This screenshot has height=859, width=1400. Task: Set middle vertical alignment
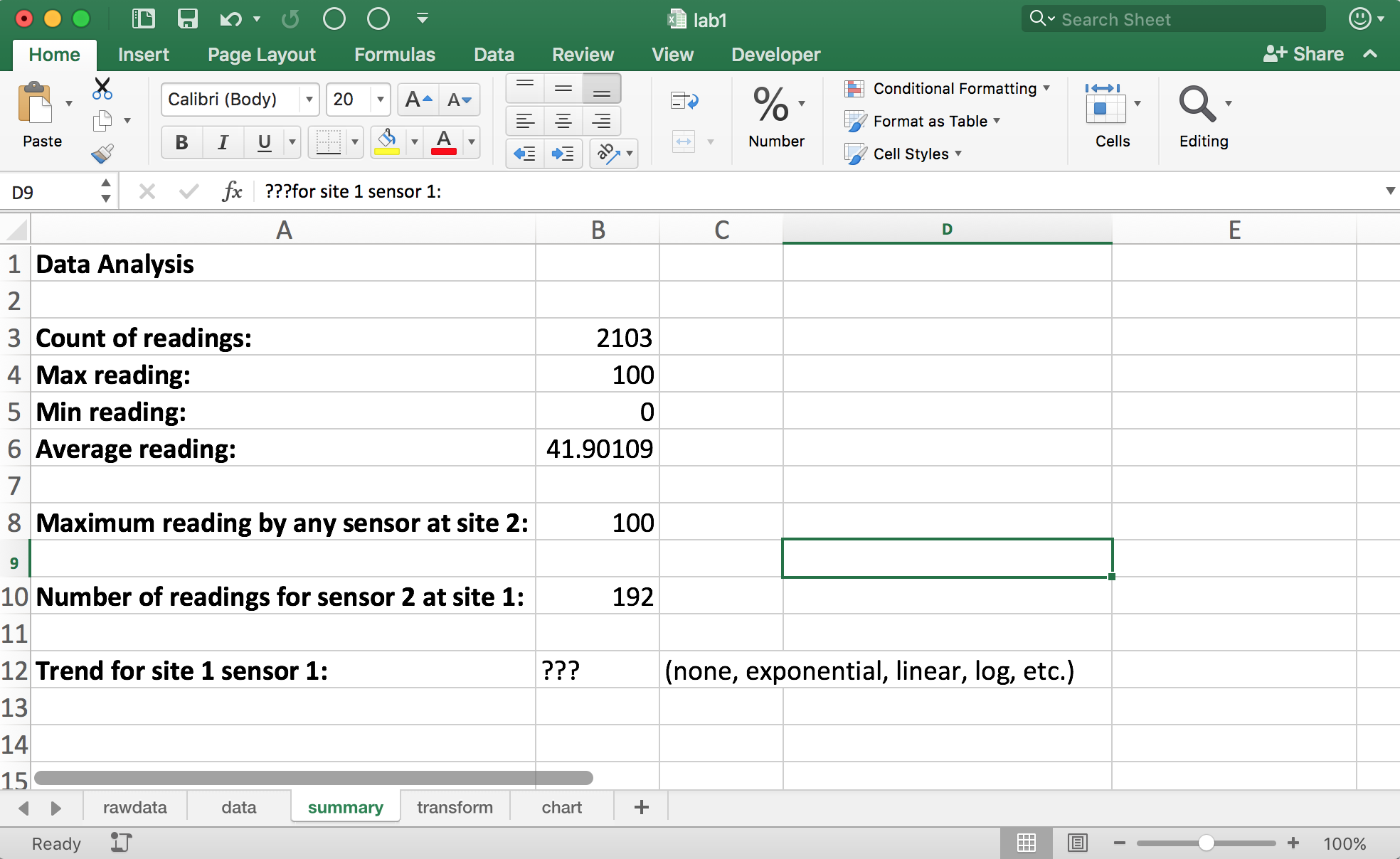click(563, 88)
